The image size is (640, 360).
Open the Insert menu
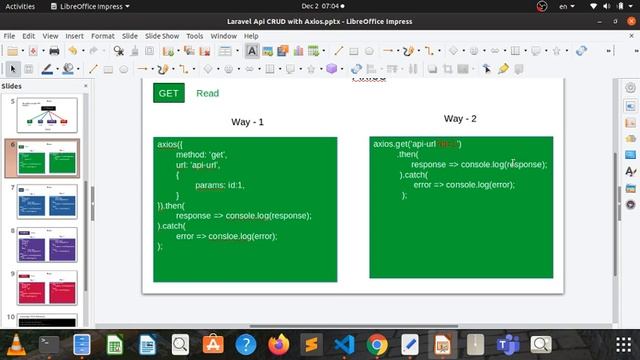tap(74, 36)
